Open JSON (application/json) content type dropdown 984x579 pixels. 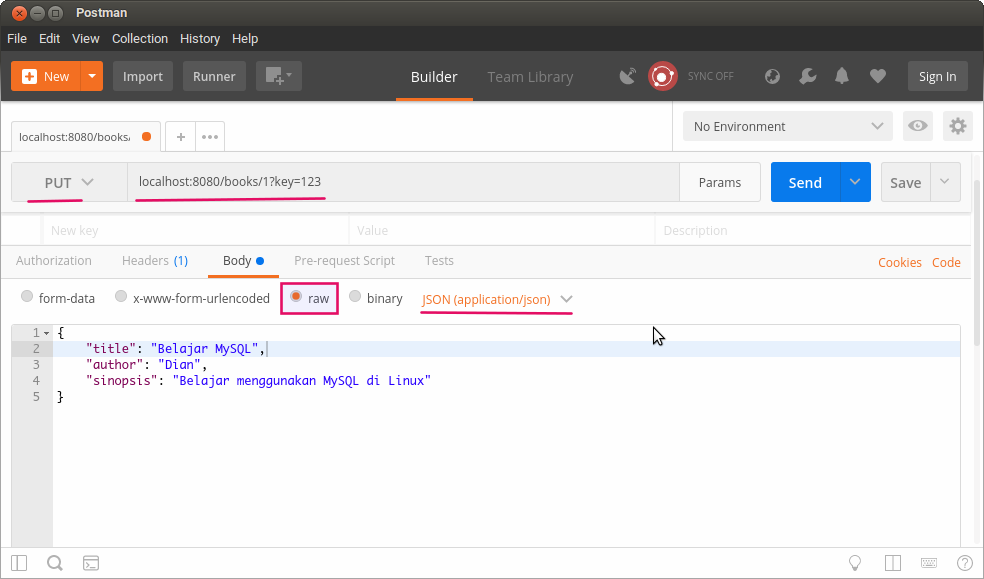point(497,299)
